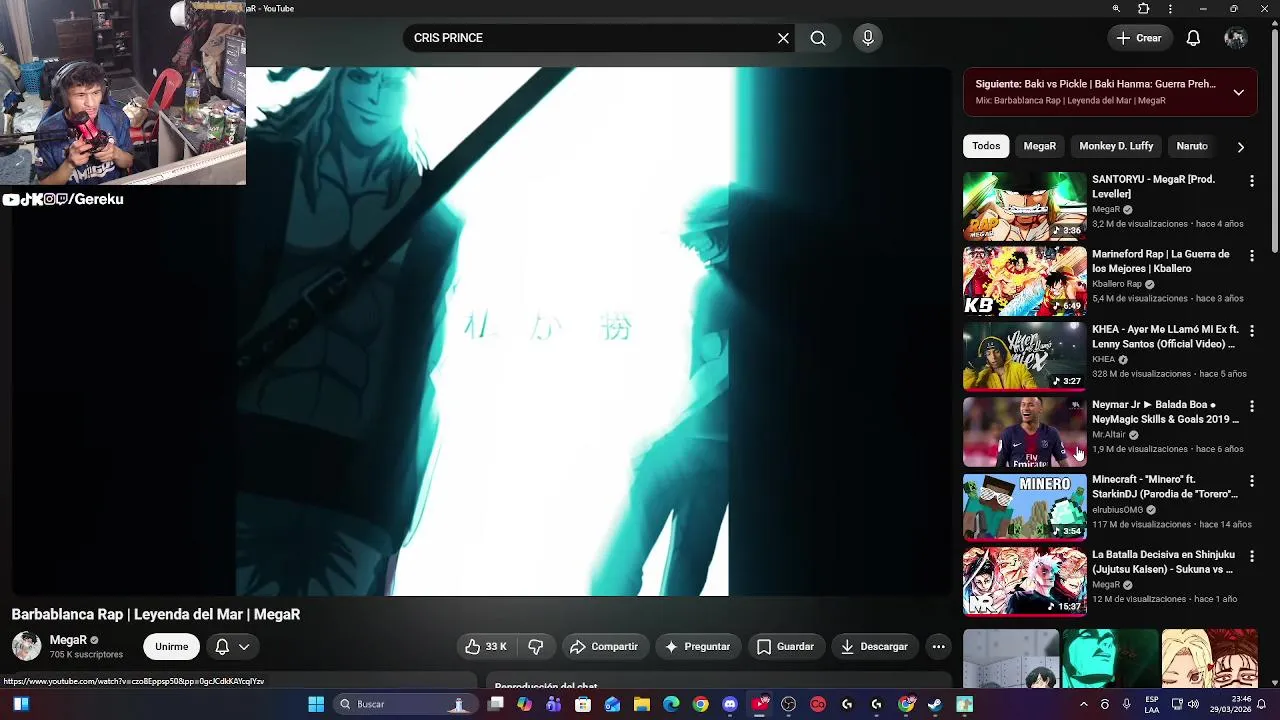The image size is (1280, 720).
Task: Open the browser extensions puzzle icon
Action: [x=1144, y=9]
